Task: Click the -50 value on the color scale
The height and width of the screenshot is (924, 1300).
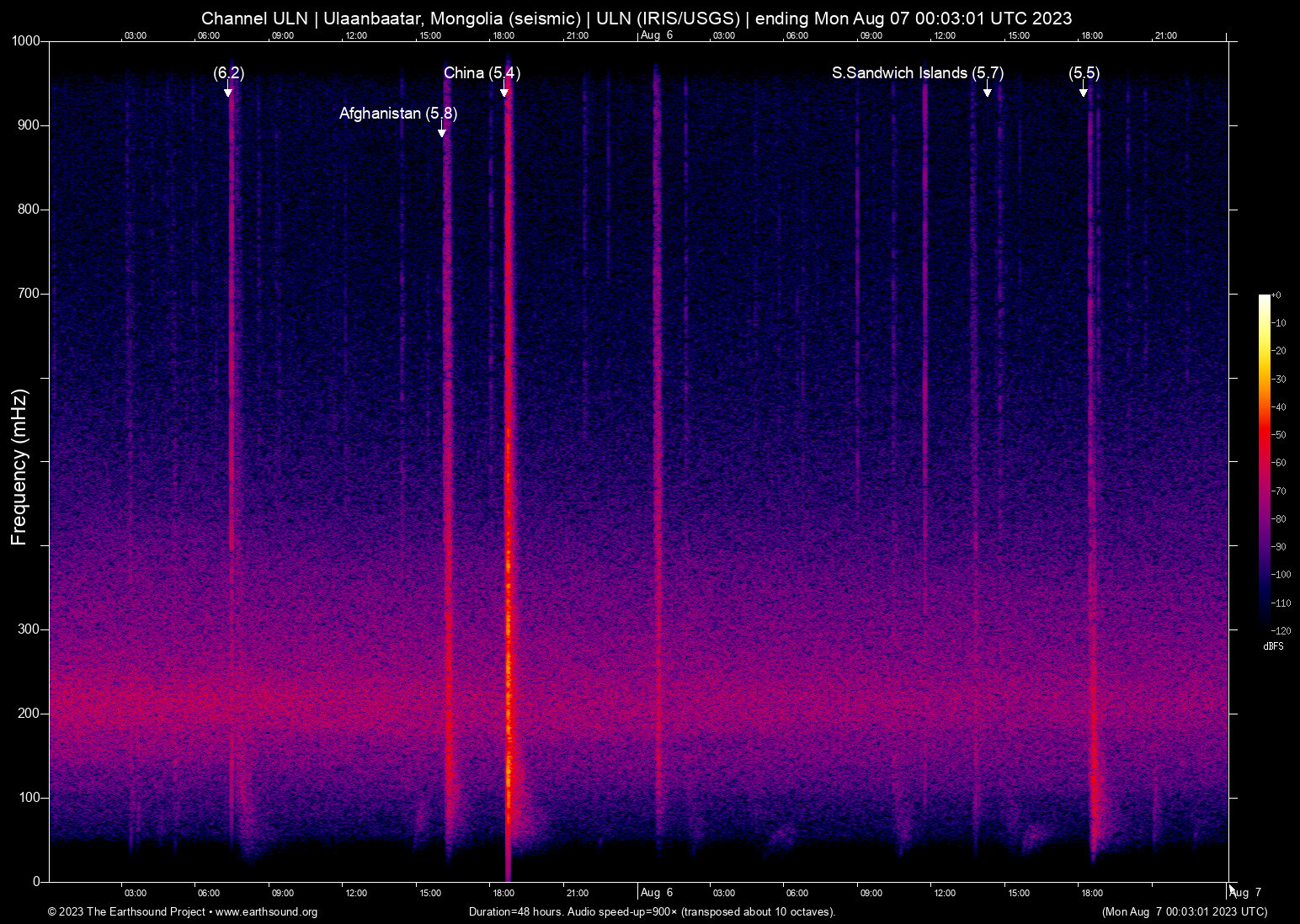Action: tap(1279, 435)
